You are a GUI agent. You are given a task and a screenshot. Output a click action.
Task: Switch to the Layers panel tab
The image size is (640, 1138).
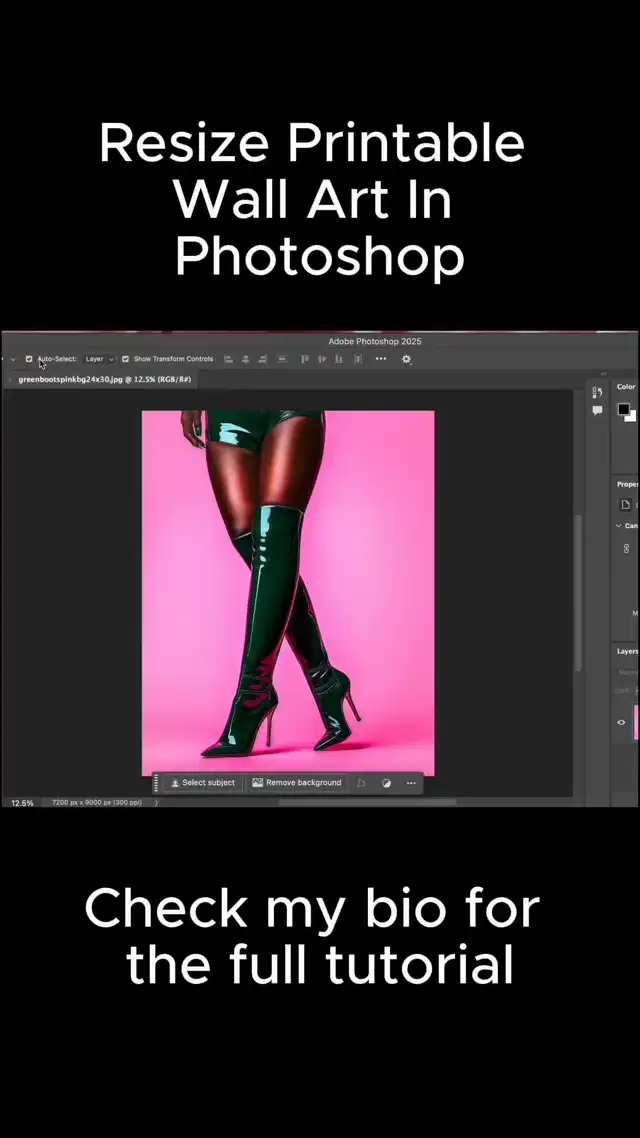pyautogui.click(x=628, y=651)
